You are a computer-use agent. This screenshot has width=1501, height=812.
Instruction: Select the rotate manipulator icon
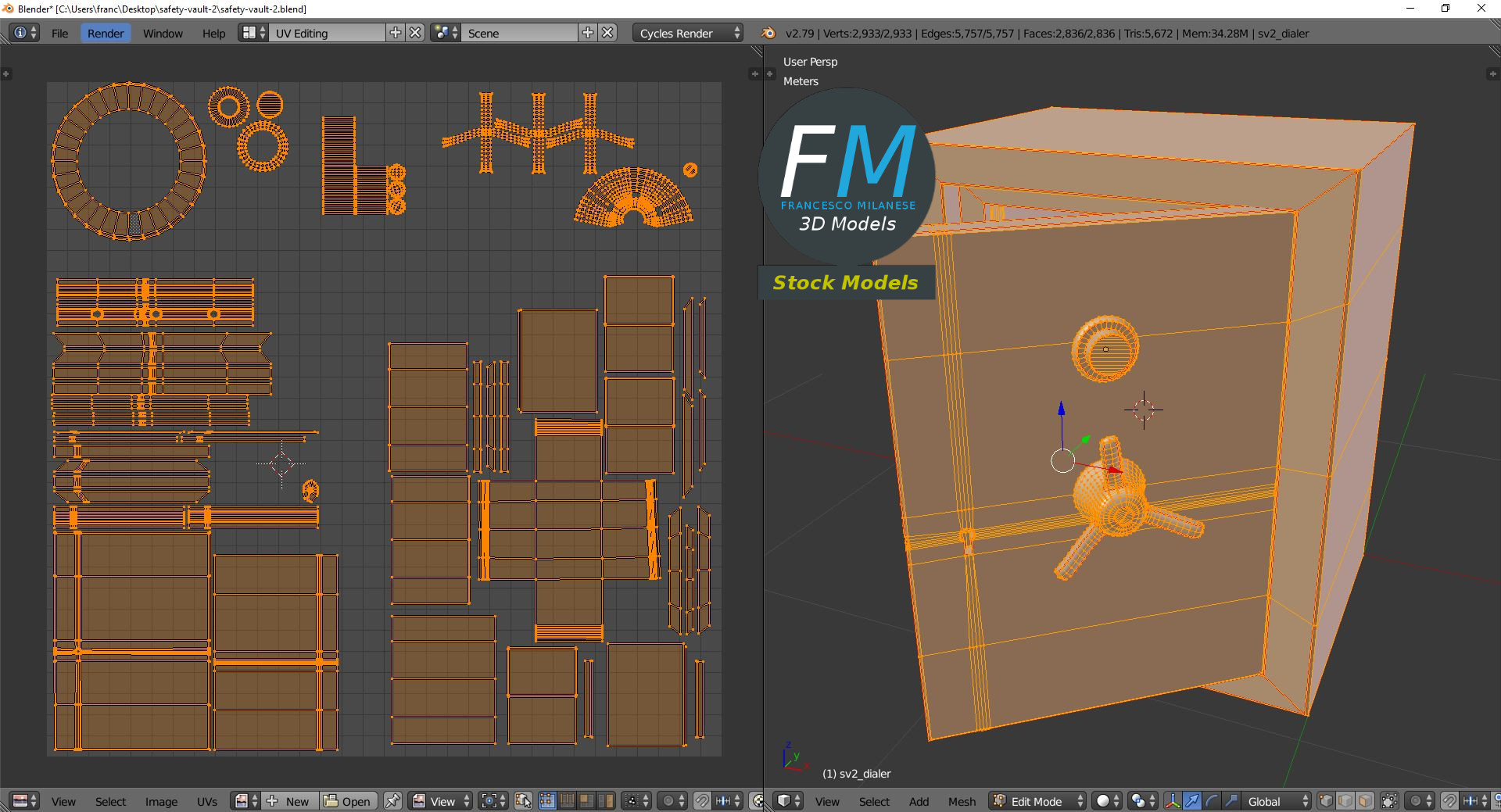click(x=1211, y=801)
